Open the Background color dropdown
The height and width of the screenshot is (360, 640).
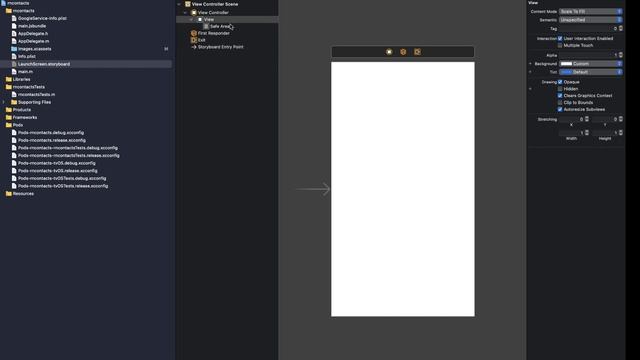pyautogui.click(x=591, y=64)
